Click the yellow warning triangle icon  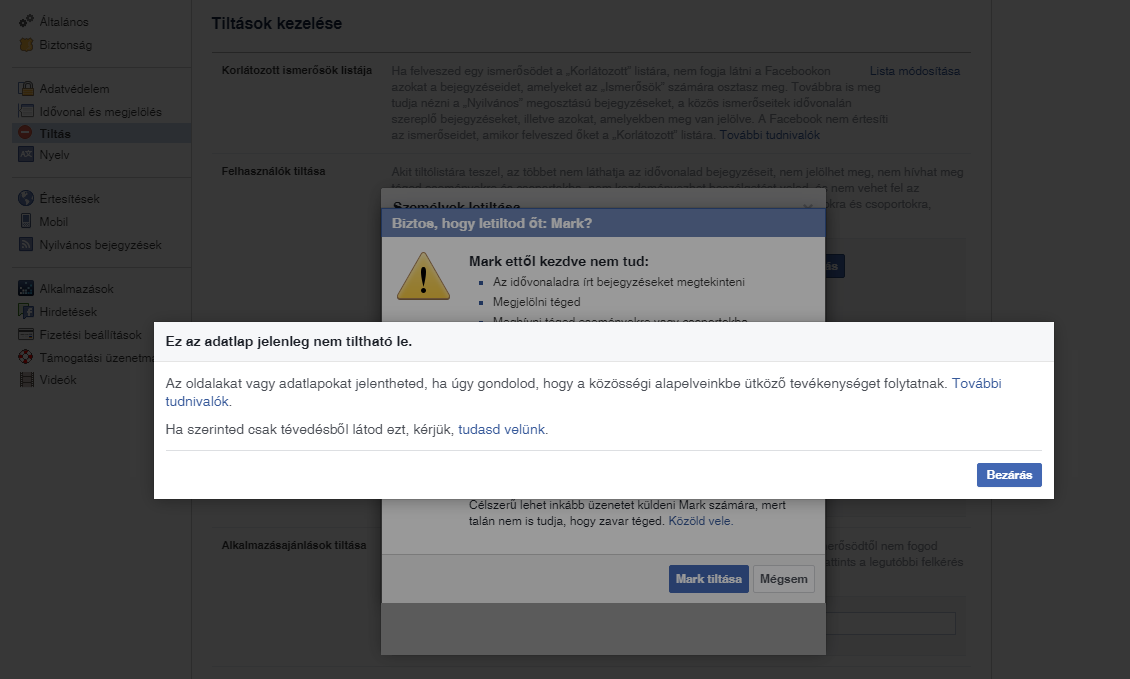tap(423, 276)
